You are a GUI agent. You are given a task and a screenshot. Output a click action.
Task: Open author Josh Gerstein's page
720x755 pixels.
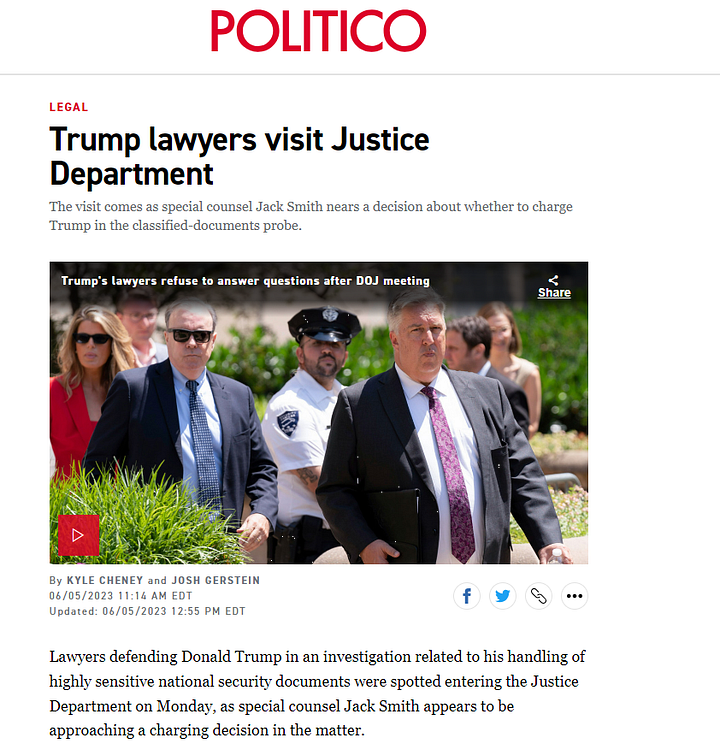216,580
